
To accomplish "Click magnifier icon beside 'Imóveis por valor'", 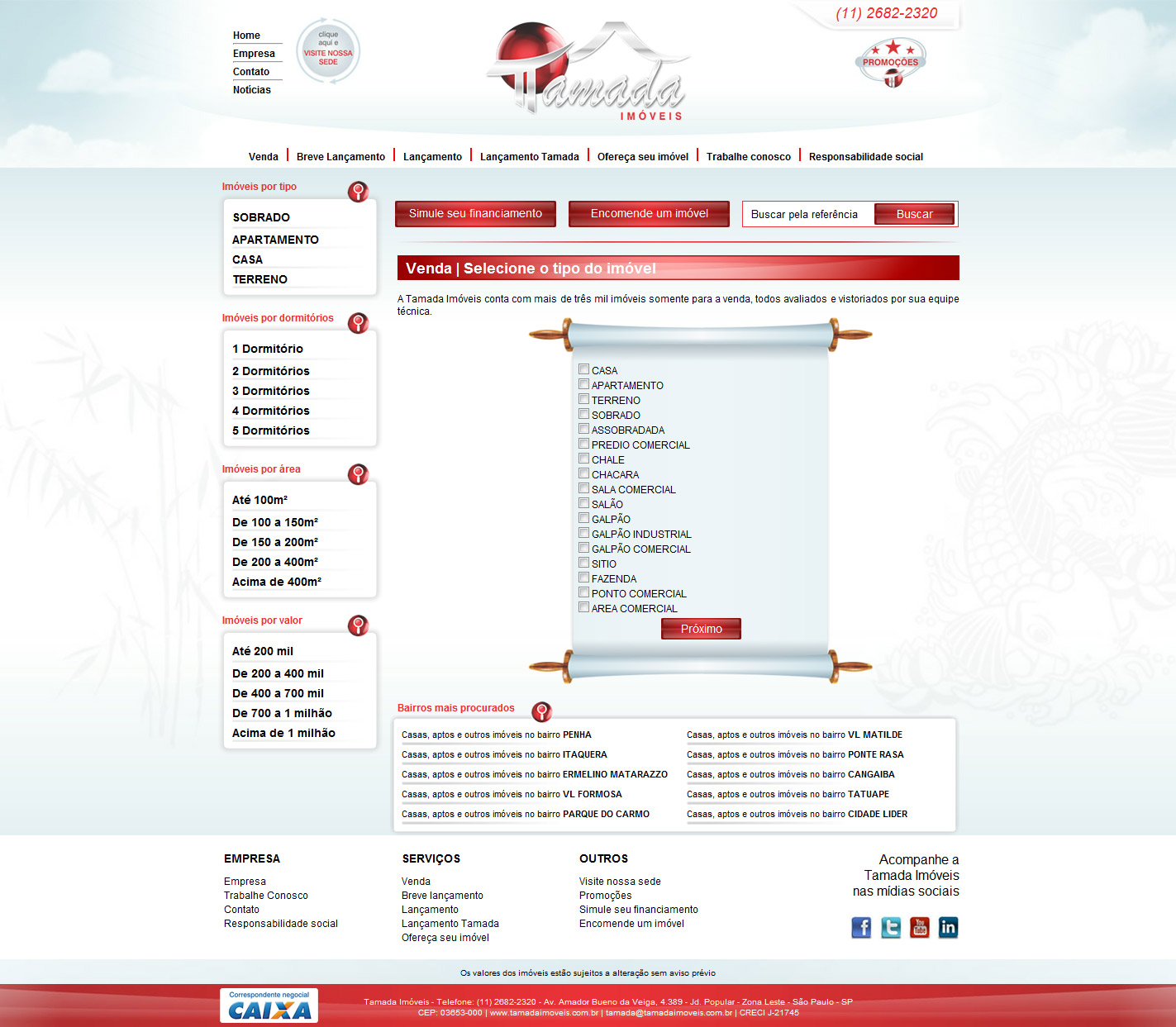I will pos(358,625).
